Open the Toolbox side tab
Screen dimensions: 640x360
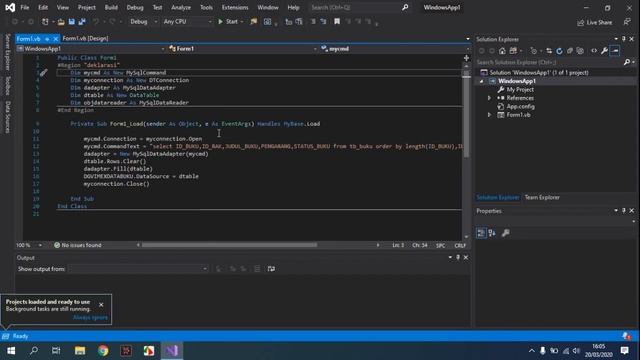[7, 85]
